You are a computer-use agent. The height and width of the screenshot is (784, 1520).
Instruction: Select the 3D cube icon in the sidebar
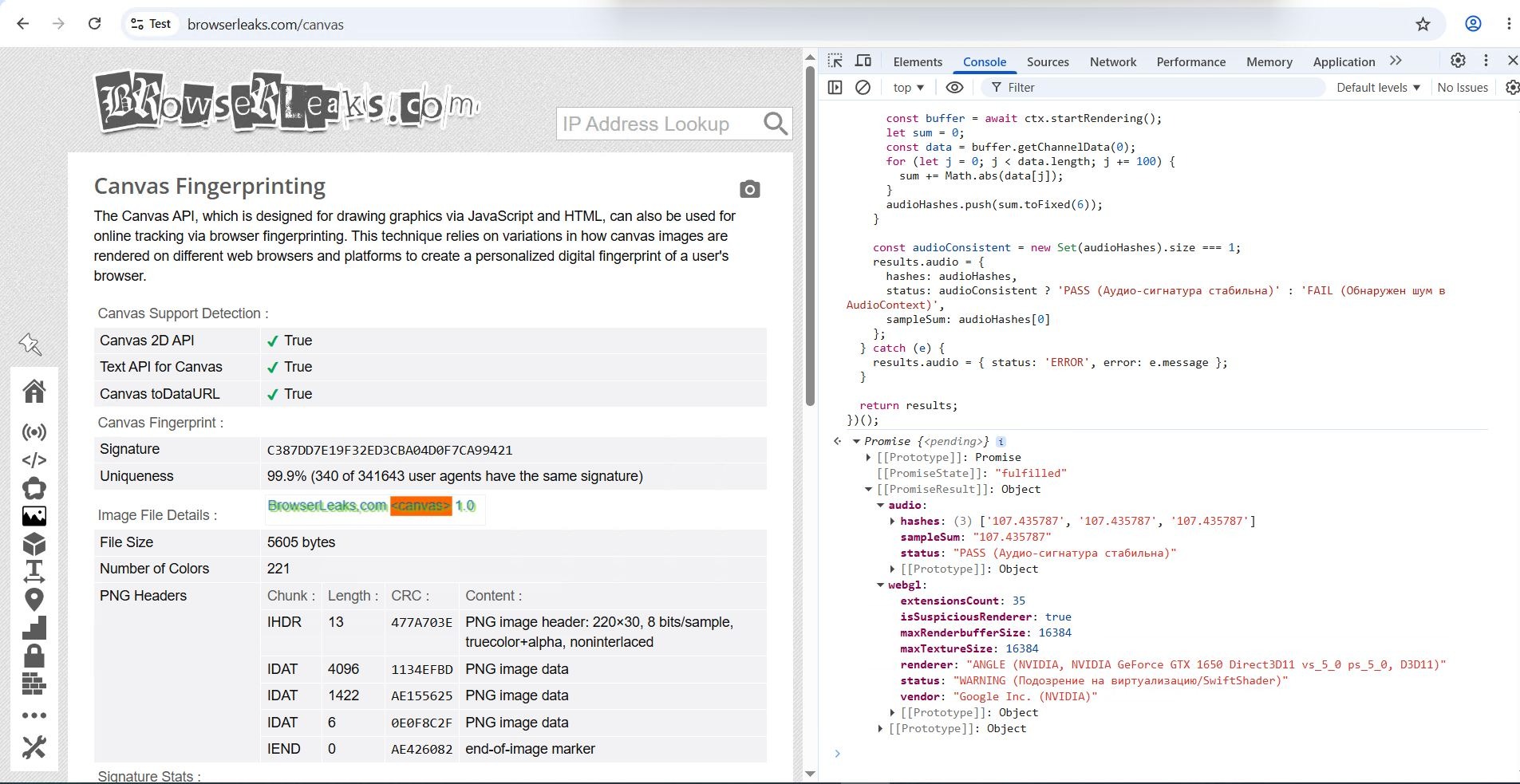point(34,544)
